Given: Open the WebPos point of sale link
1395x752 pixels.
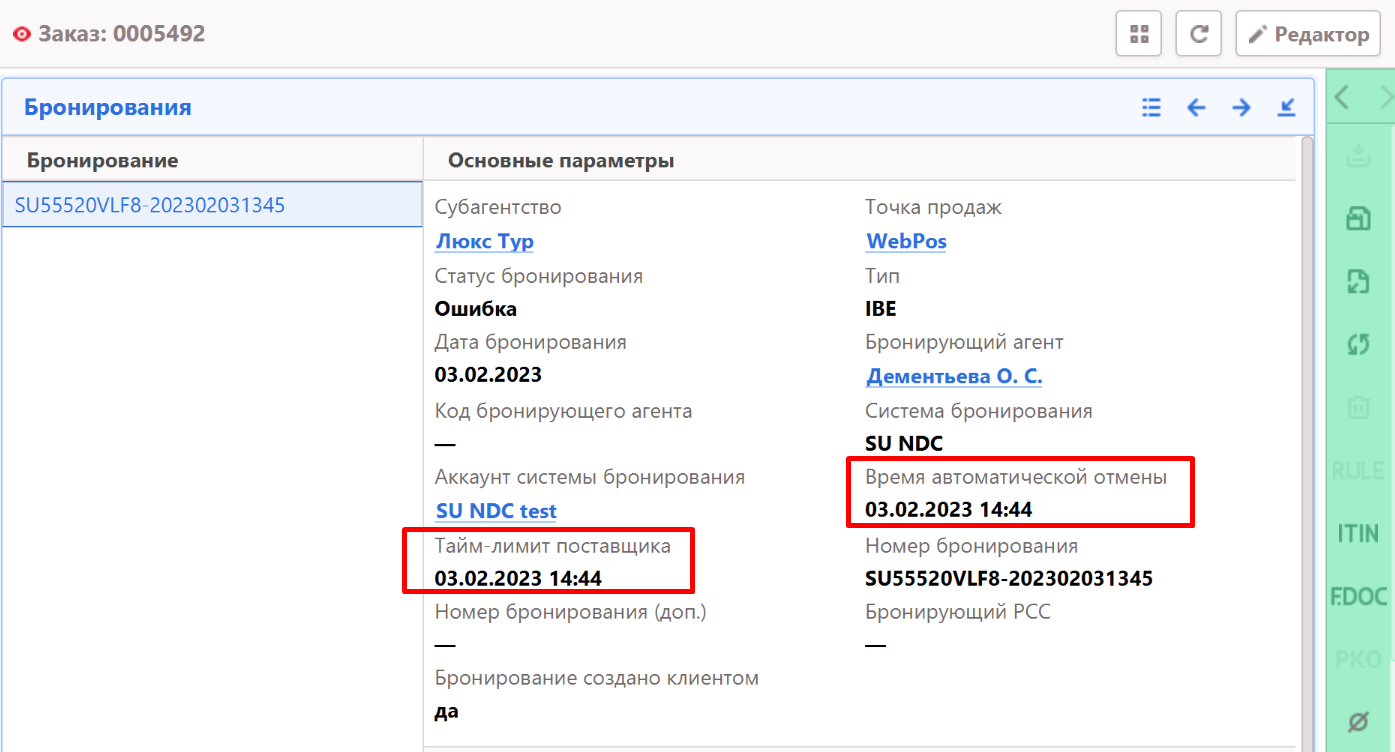Looking at the screenshot, I should (906, 241).
